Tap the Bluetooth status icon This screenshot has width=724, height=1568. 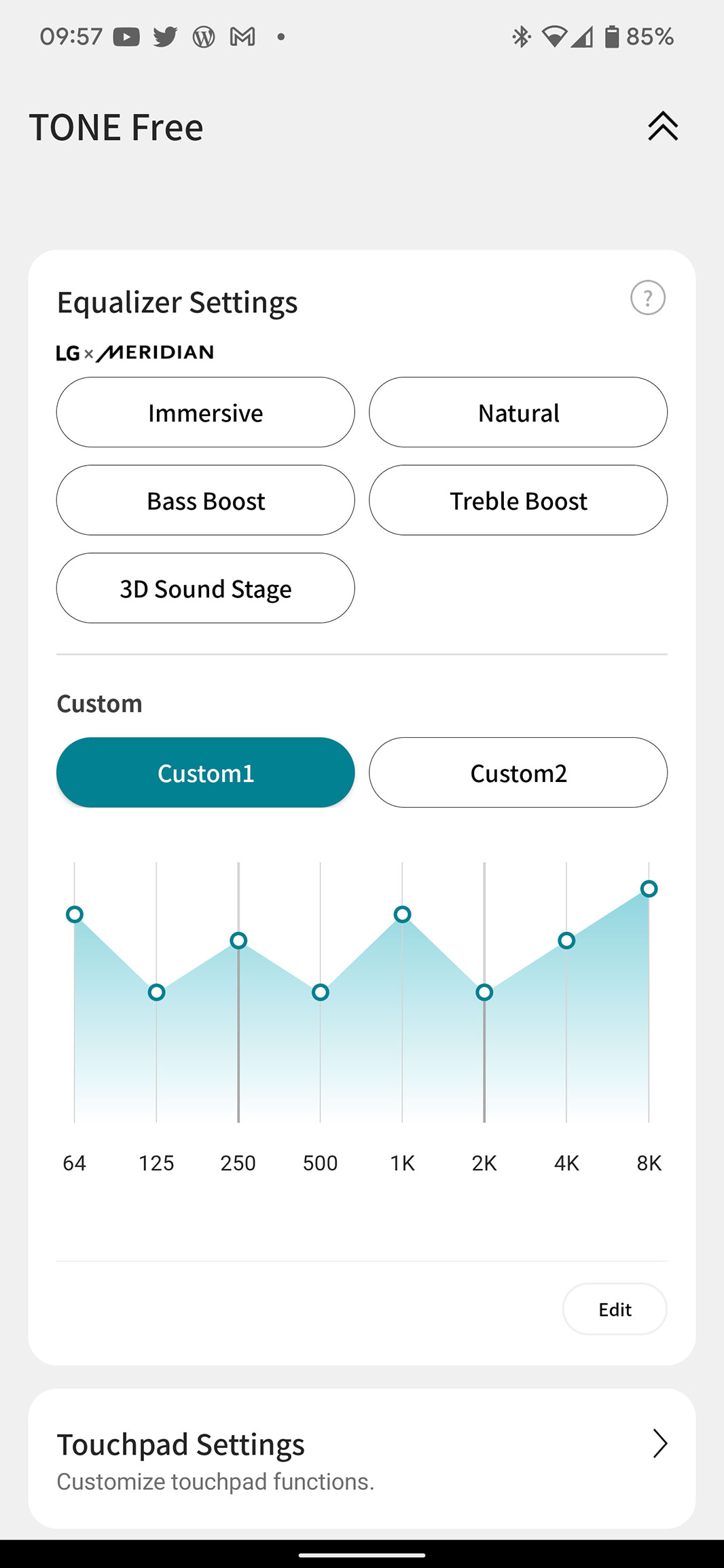(x=521, y=37)
